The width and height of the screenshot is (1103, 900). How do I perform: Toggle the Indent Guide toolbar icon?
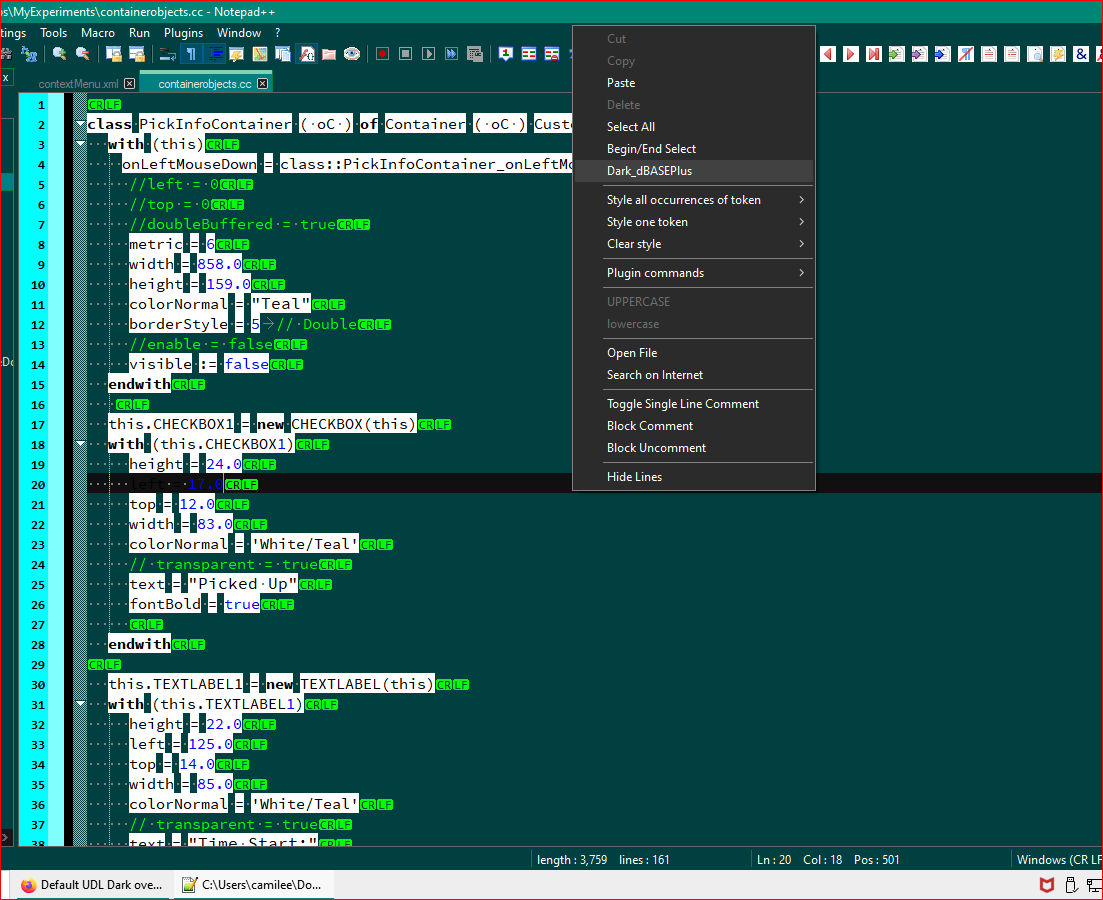(215, 54)
